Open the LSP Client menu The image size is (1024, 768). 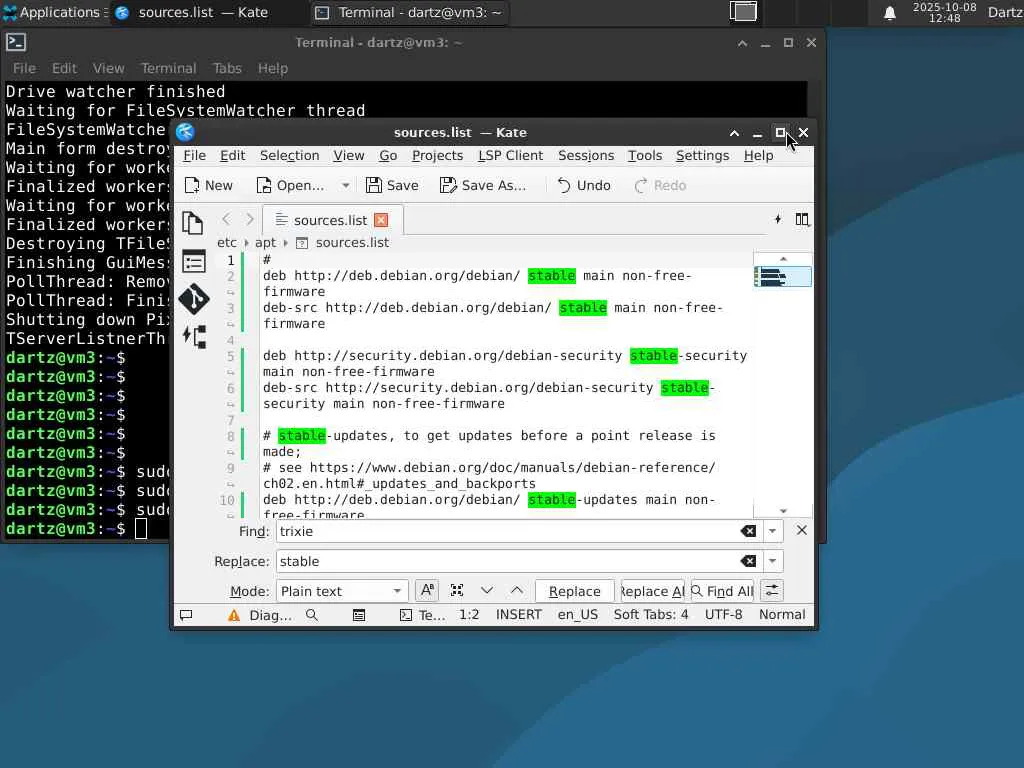510,155
